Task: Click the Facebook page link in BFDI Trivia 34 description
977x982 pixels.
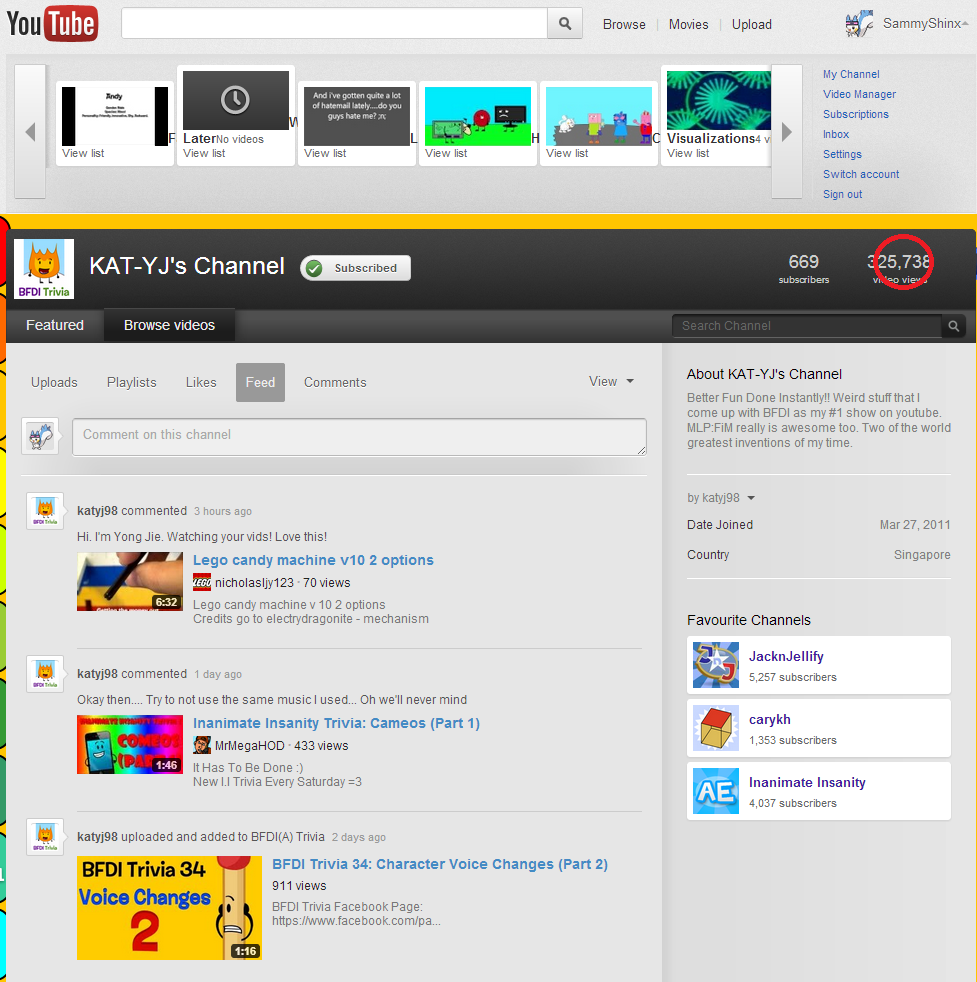Action: pyautogui.click(x=356, y=921)
